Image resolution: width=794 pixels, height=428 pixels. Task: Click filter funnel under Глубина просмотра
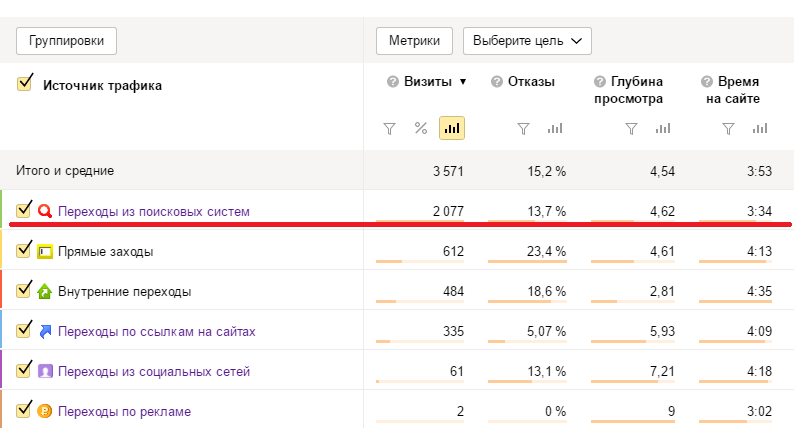pyautogui.click(x=631, y=129)
